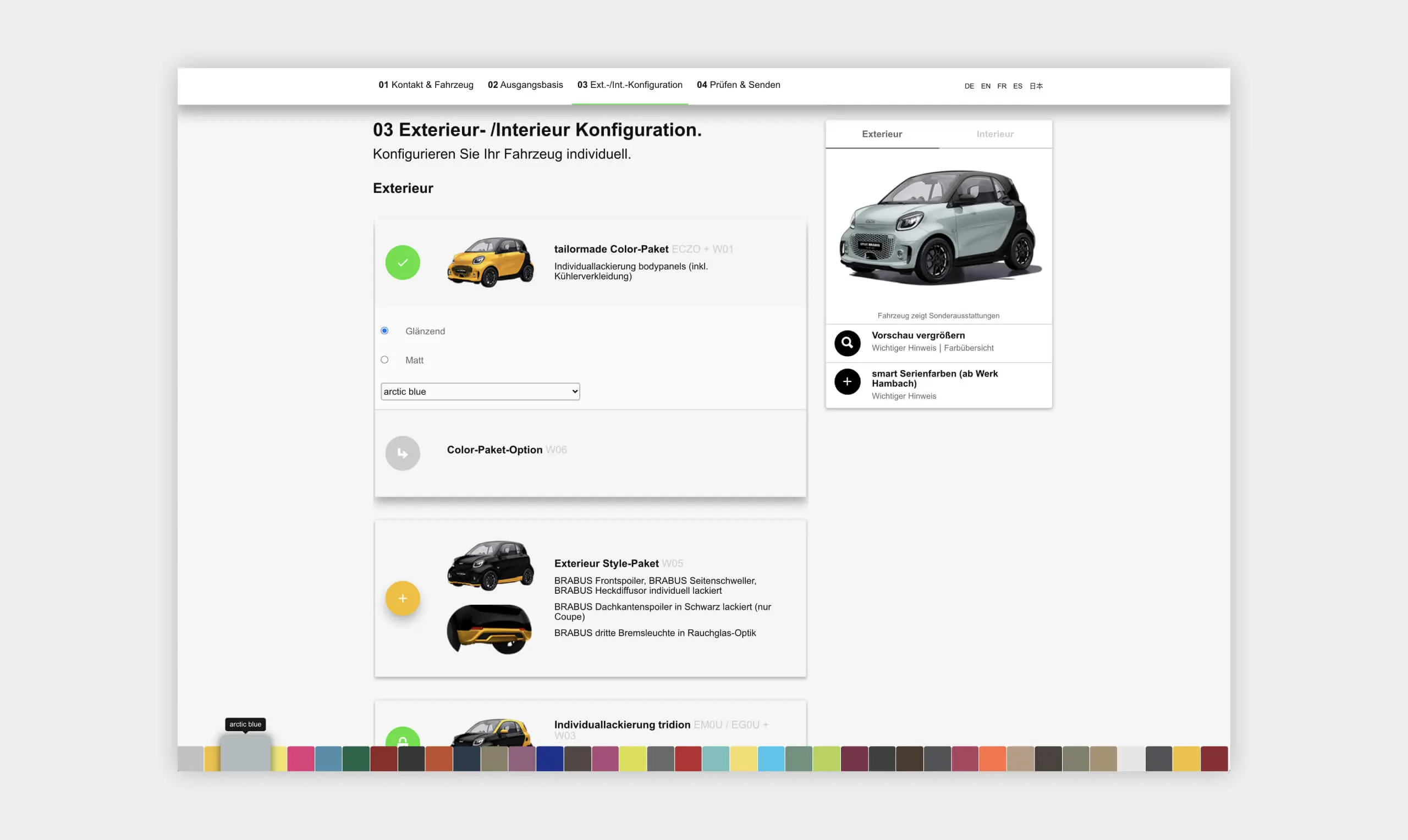This screenshot has height=840, width=1408.
Task: Go to step 04 Prüfen & Senden
Action: click(738, 85)
